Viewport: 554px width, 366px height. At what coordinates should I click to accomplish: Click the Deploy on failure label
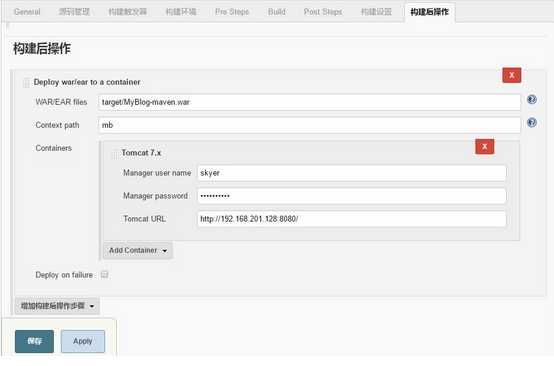[64, 275]
